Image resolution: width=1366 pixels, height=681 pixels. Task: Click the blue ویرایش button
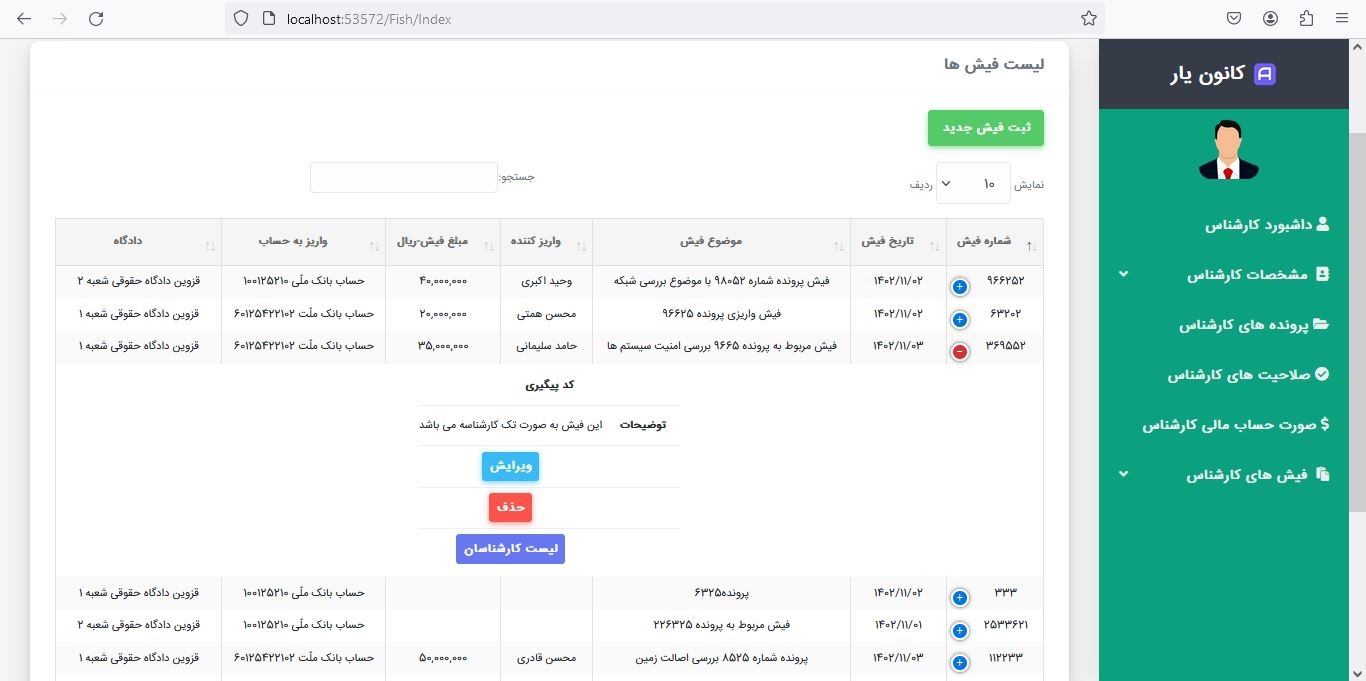[510, 467]
